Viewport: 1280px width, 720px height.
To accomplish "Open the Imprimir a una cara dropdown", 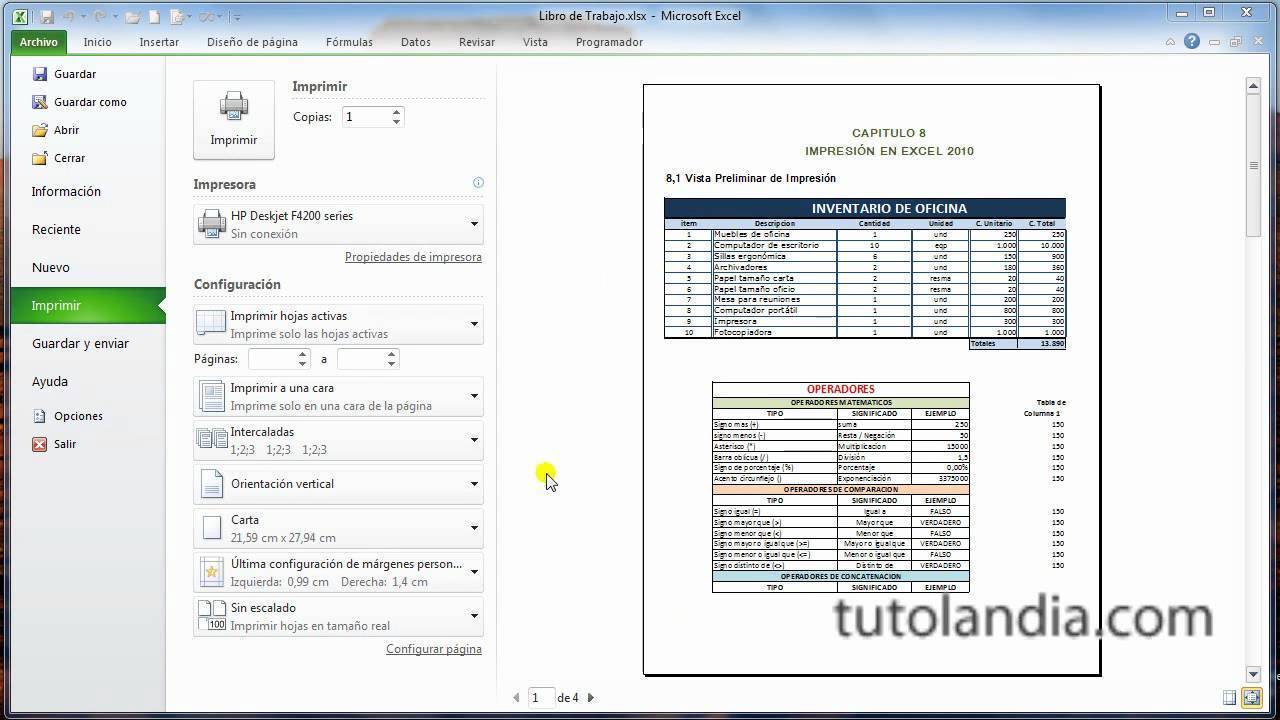I will click(338, 396).
